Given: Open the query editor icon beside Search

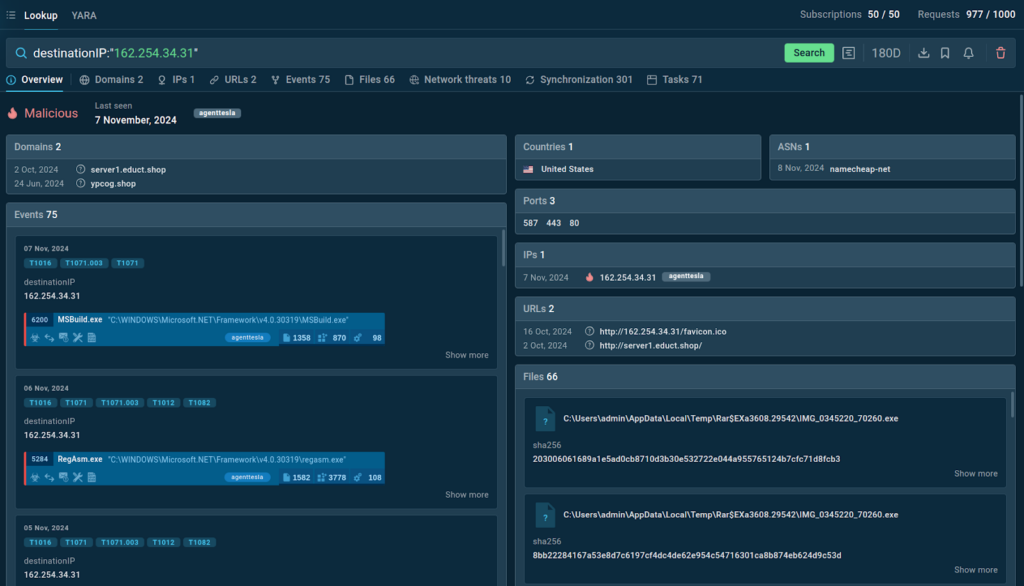Looking at the screenshot, I should 849,53.
